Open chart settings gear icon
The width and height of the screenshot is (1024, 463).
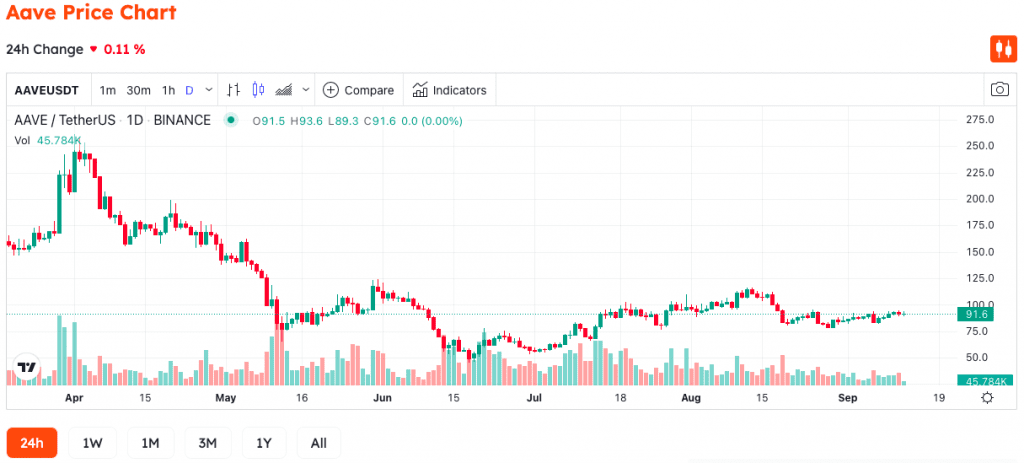987,398
